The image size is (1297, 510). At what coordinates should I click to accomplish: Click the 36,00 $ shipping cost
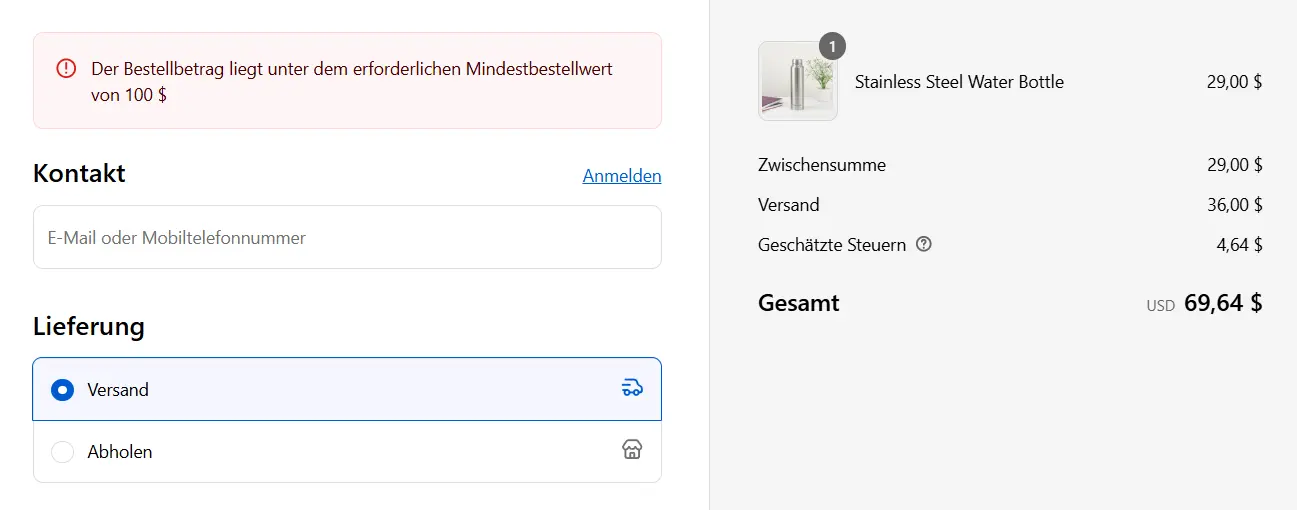pos(1234,205)
